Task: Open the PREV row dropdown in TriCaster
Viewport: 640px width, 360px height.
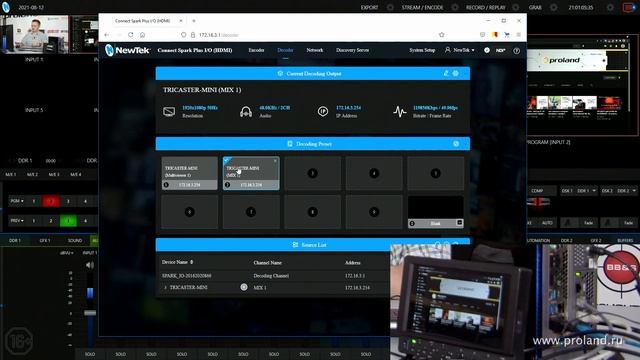Action: [17, 220]
